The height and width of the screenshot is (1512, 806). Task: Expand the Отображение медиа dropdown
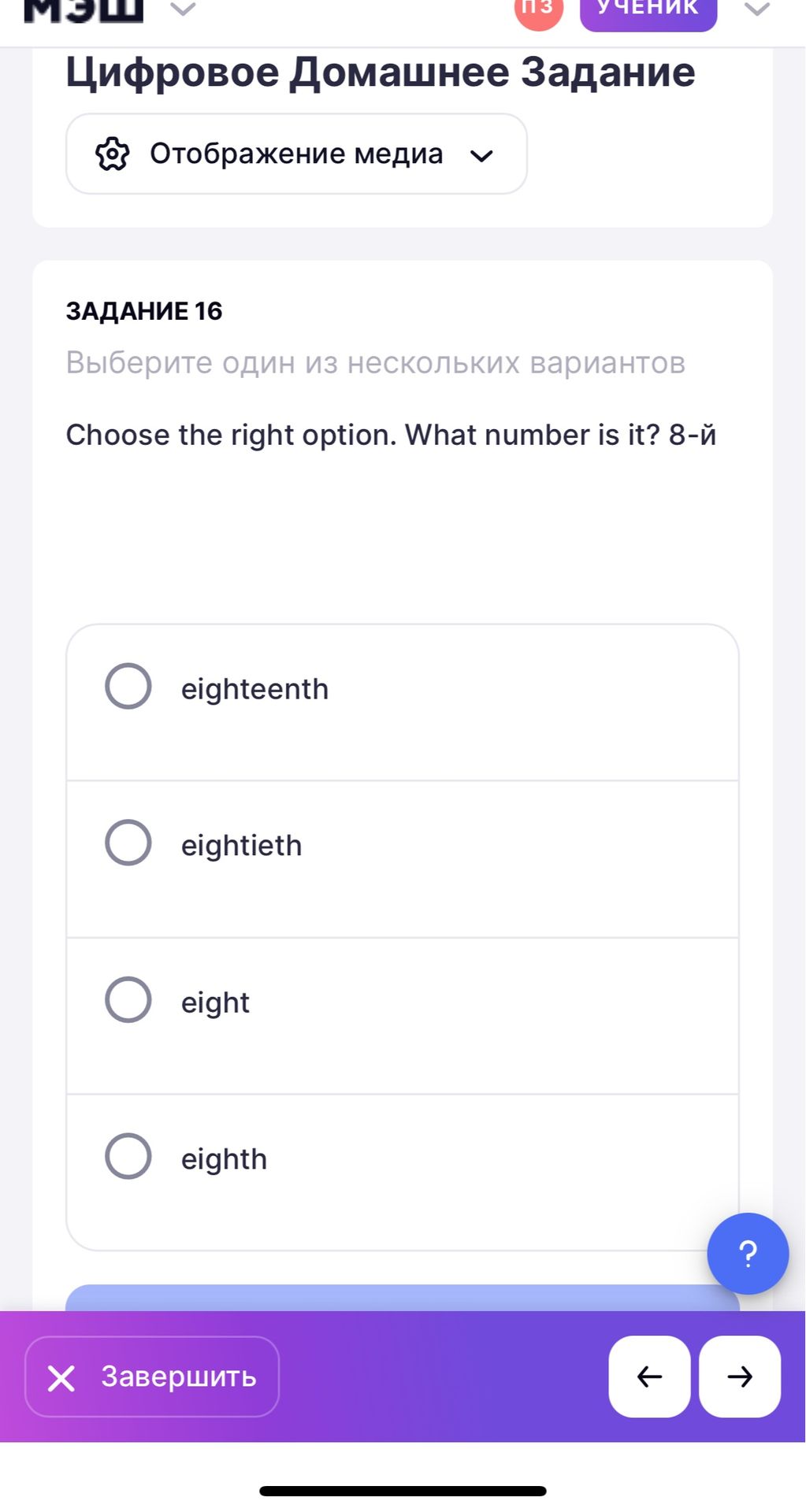(296, 154)
